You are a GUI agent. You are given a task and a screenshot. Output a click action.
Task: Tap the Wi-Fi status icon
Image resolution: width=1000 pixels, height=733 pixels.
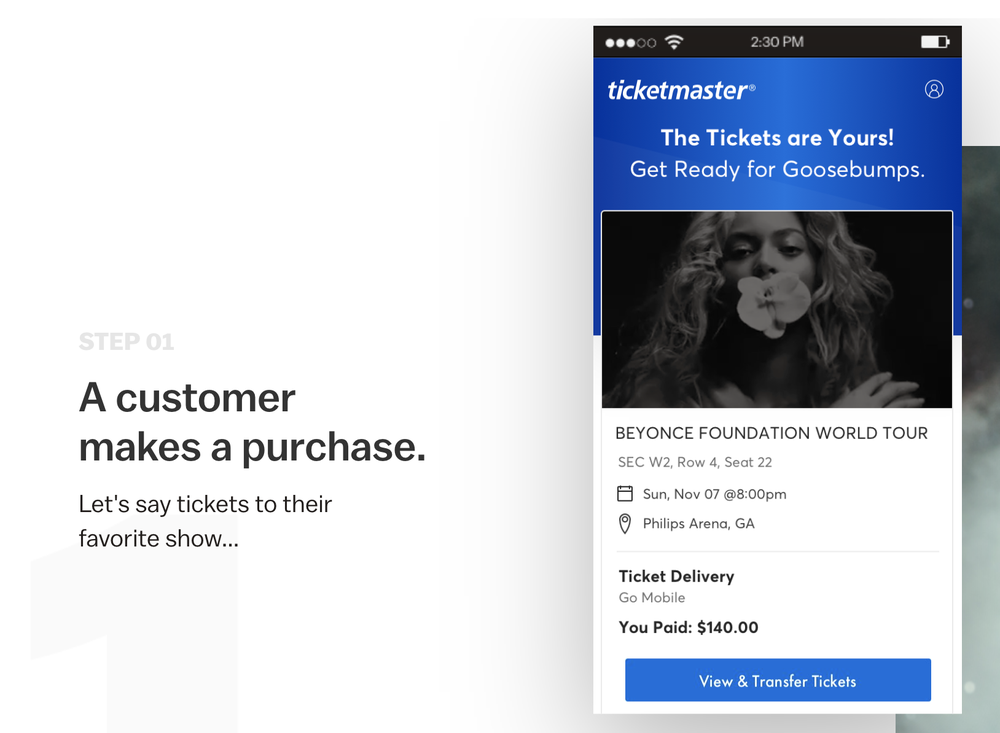click(x=673, y=42)
